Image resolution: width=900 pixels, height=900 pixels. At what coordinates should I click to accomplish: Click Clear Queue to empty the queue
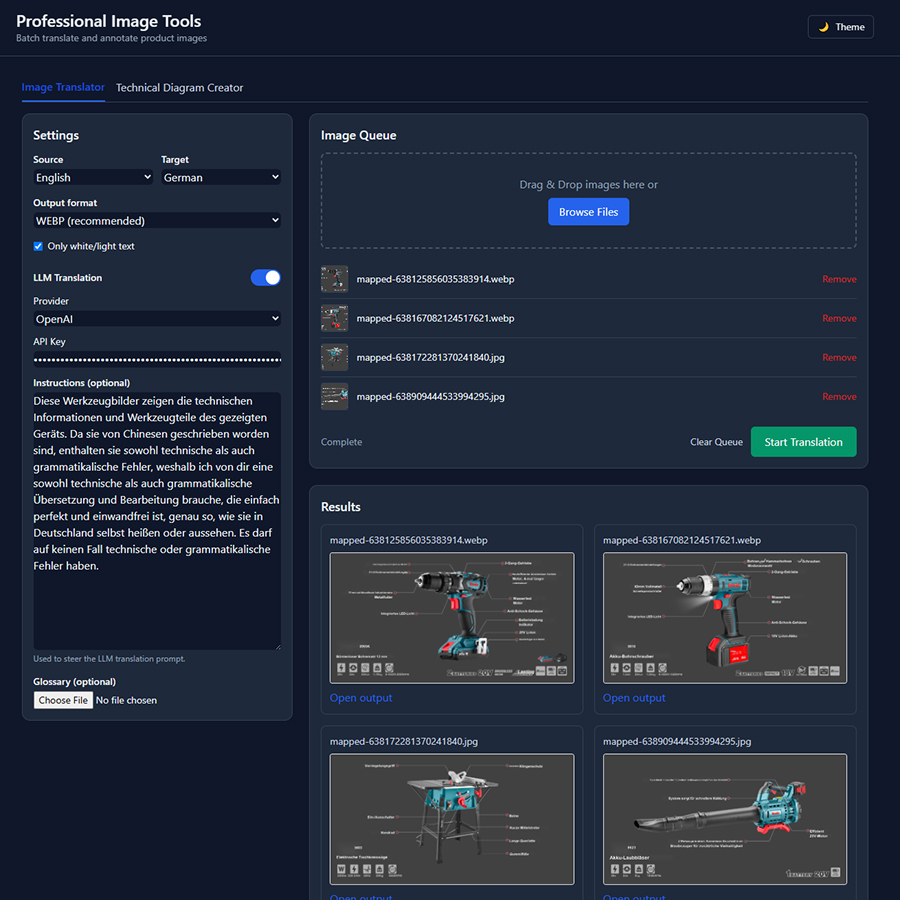coord(716,441)
